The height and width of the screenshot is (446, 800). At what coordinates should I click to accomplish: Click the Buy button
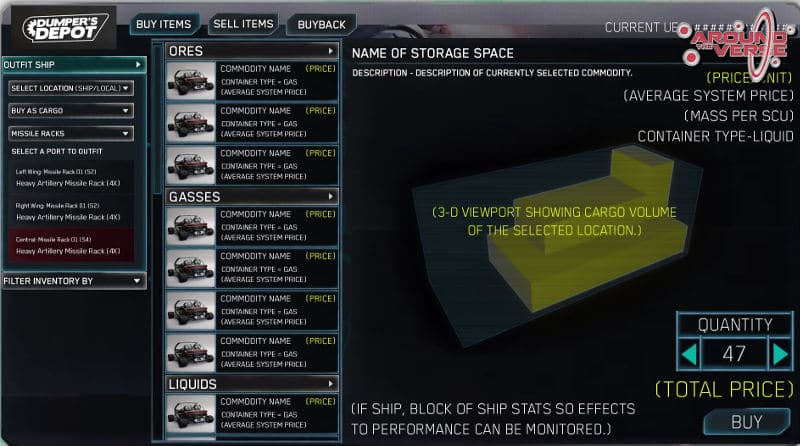point(747,422)
